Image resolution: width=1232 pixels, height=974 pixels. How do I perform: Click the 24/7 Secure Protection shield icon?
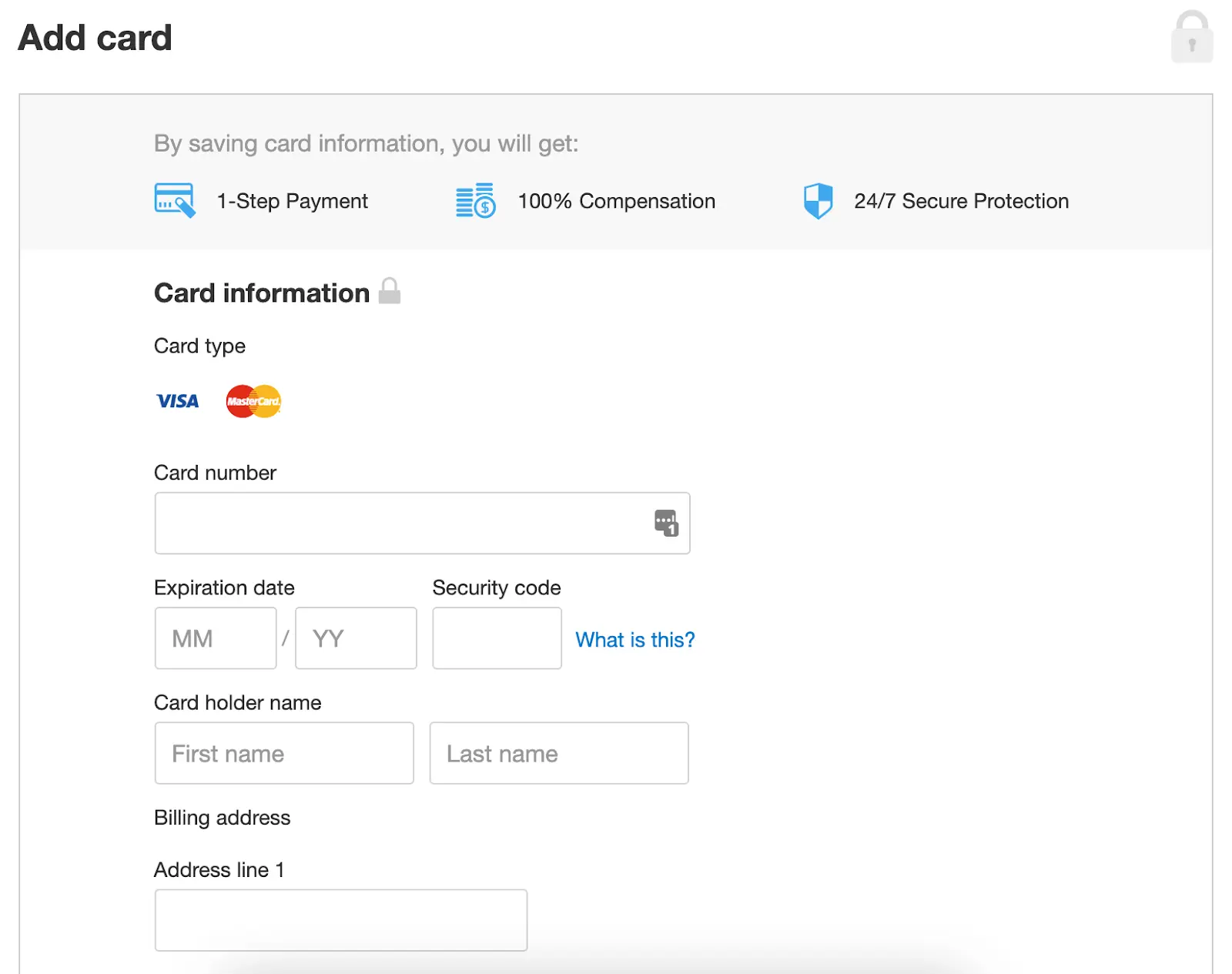coord(818,200)
